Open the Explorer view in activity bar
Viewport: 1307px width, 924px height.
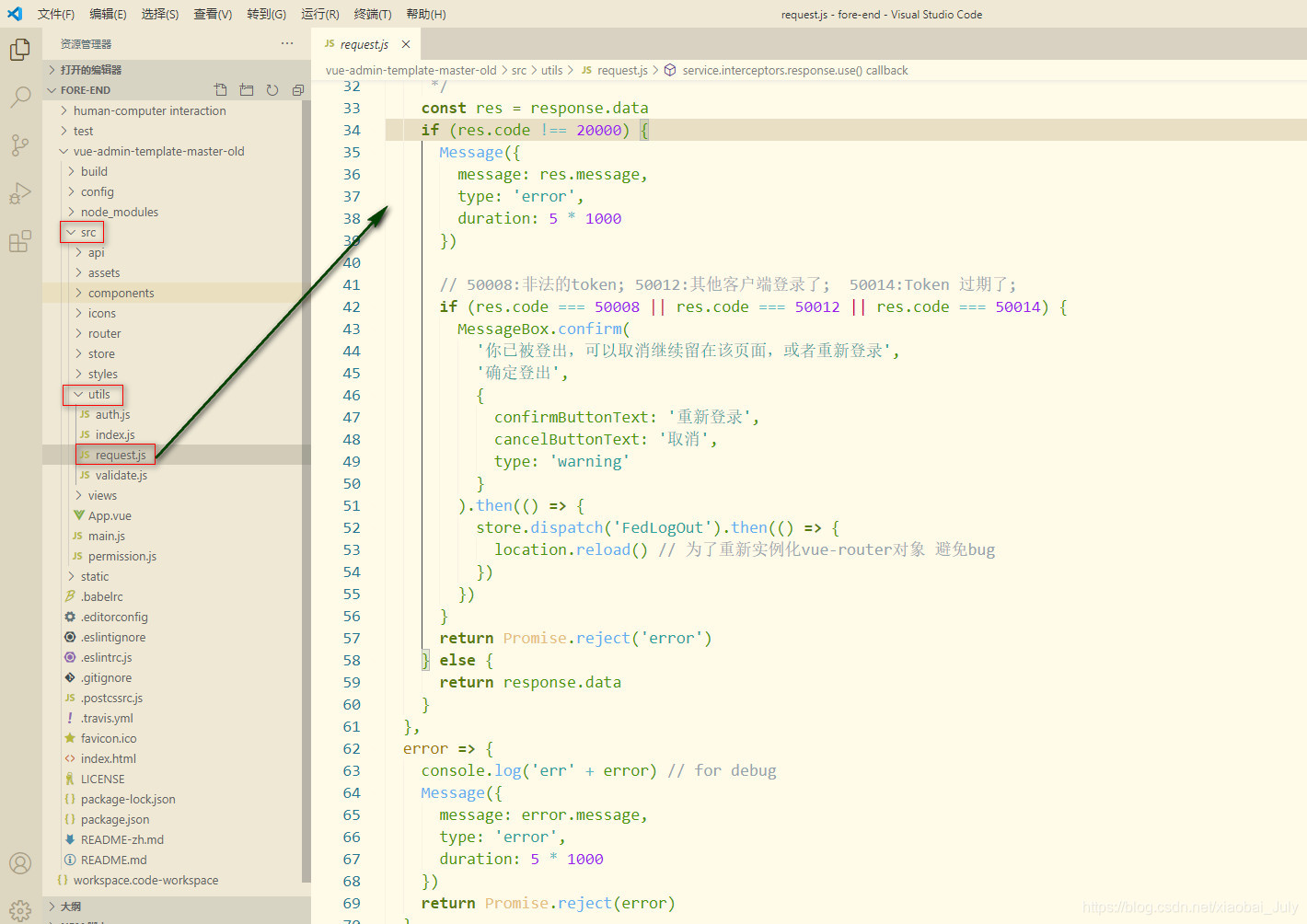tap(20, 49)
